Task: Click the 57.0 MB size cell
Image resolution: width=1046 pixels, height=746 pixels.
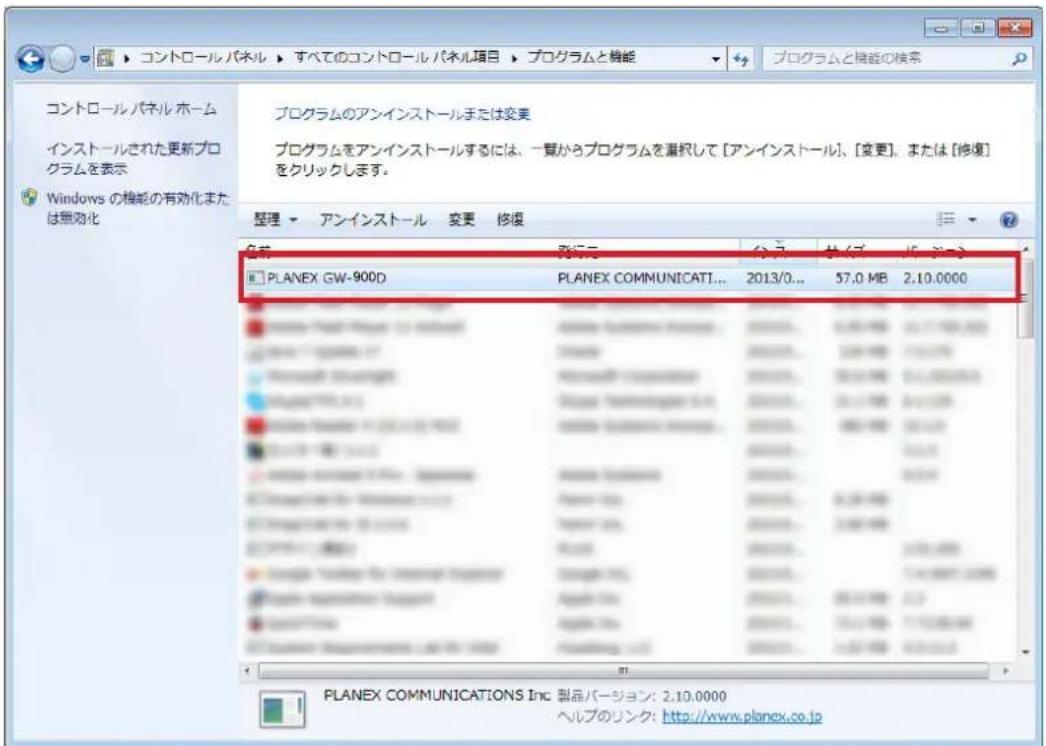Action: pyautogui.click(x=861, y=278)
